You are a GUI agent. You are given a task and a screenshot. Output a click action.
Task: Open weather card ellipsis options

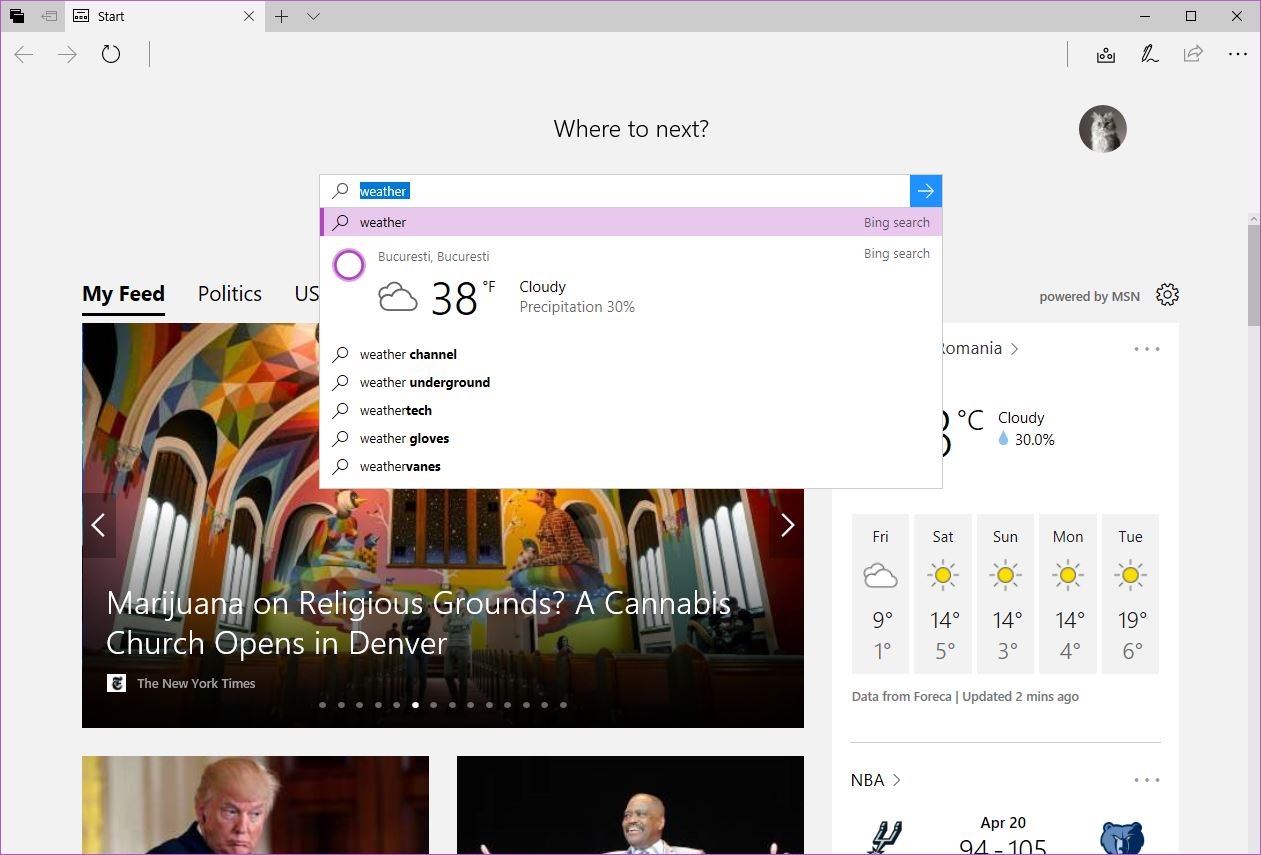(1146, 349)
